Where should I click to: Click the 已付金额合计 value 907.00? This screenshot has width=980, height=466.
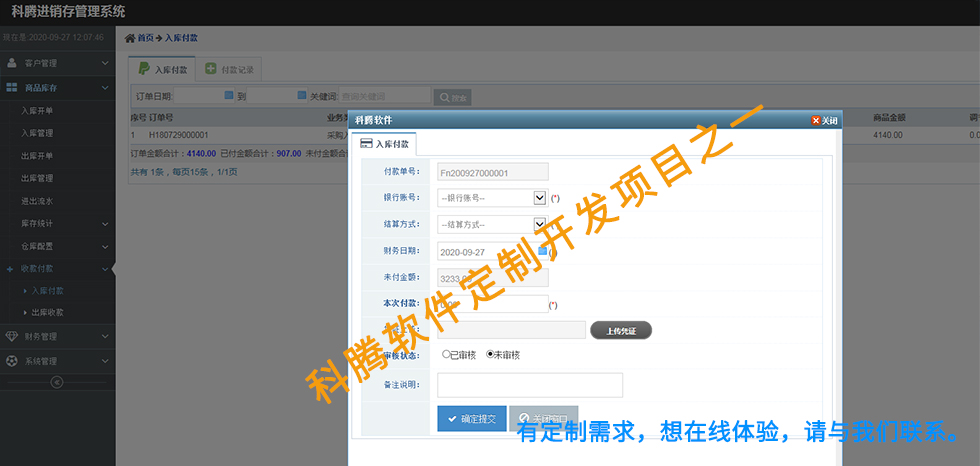(289, 153)
